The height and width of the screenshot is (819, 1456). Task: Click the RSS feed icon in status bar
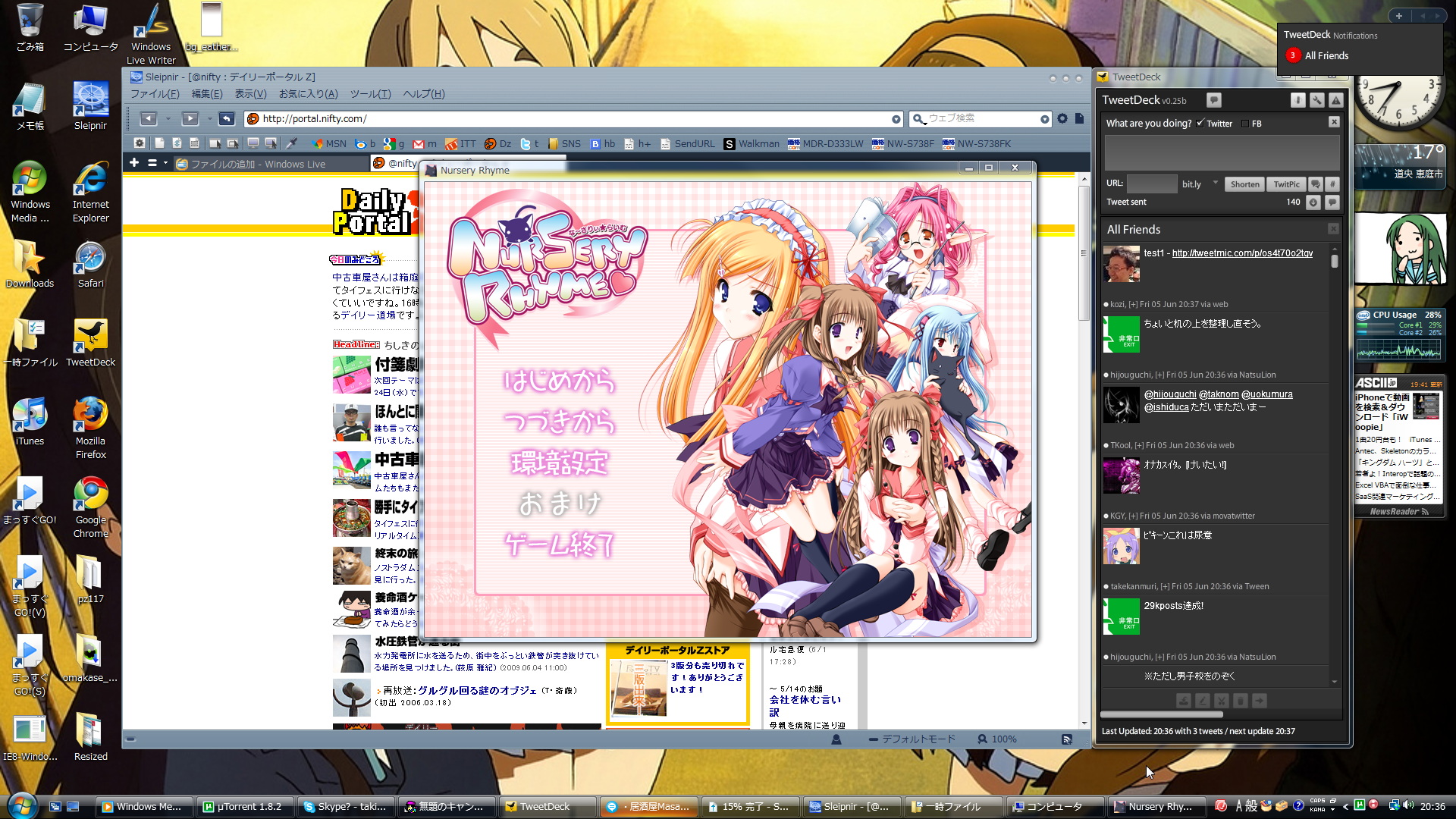(1067, 739)
